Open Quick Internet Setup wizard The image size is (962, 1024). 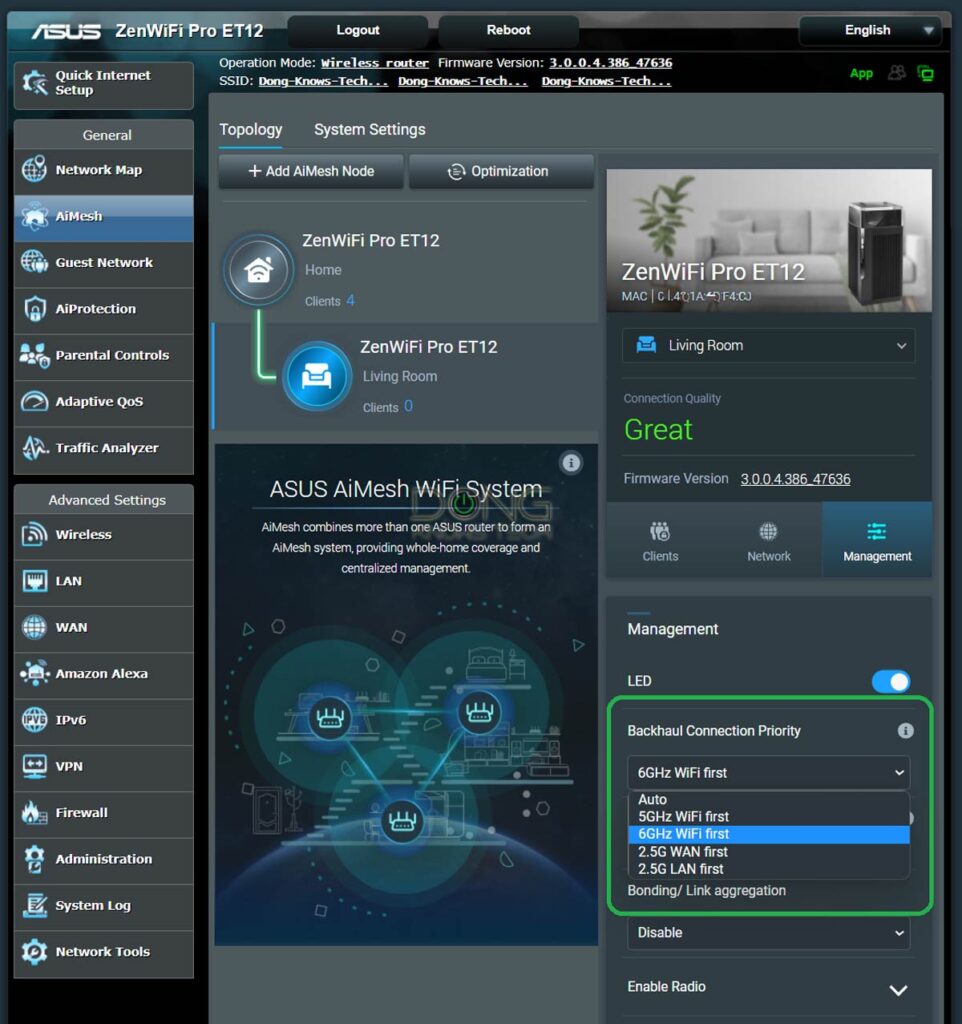[103, 84]
